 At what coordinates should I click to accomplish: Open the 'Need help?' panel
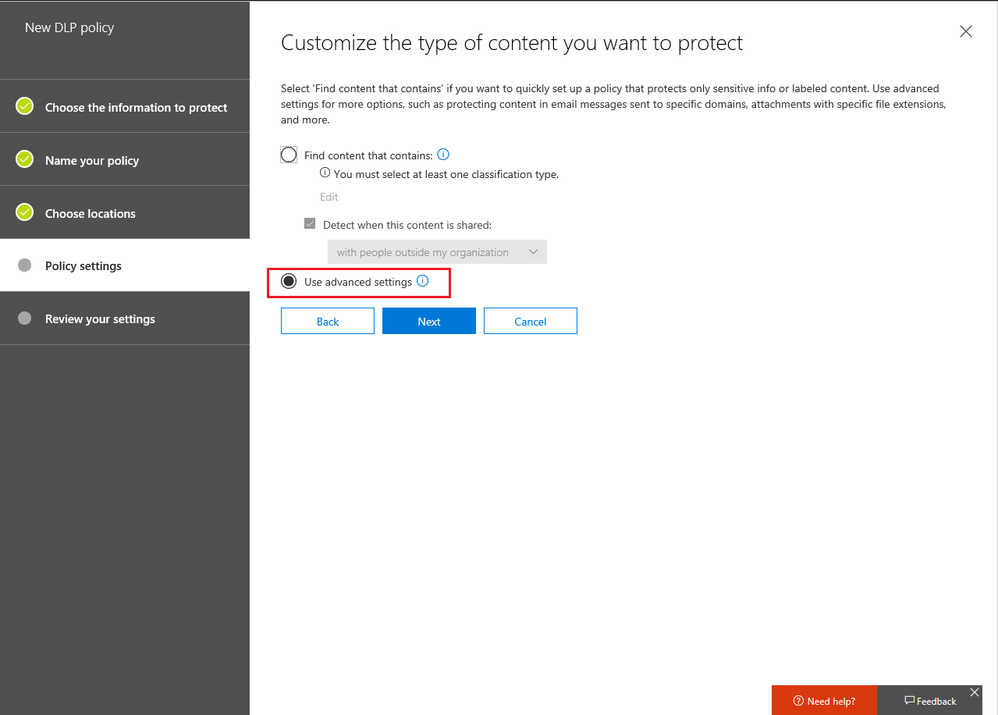(x=824, y=700)
